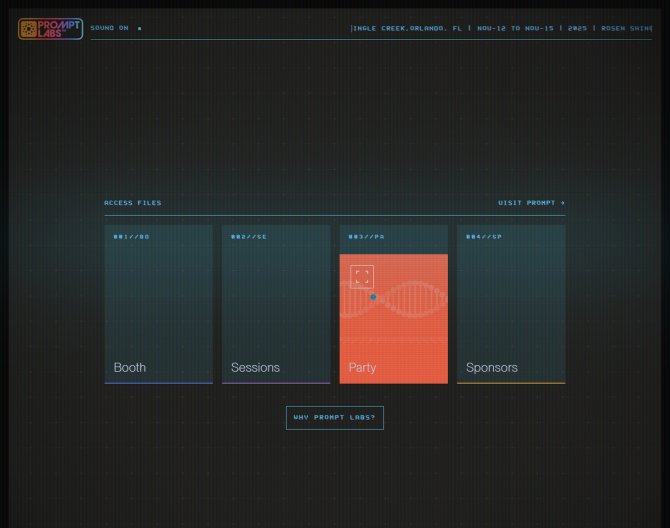Click the square sound indicator icon
Screen dimensions: 670x528
click(139, 28)
